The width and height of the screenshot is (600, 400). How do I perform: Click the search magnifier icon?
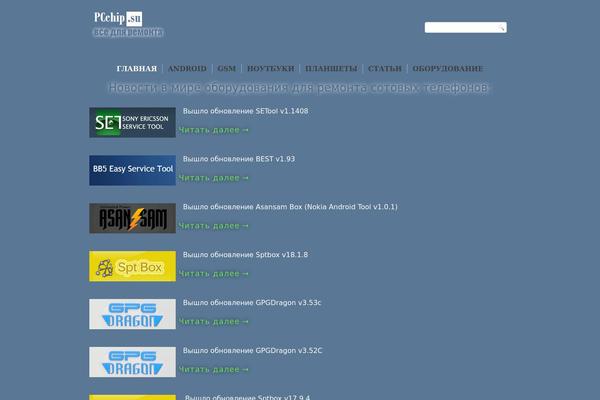click(x=501, y=28)
